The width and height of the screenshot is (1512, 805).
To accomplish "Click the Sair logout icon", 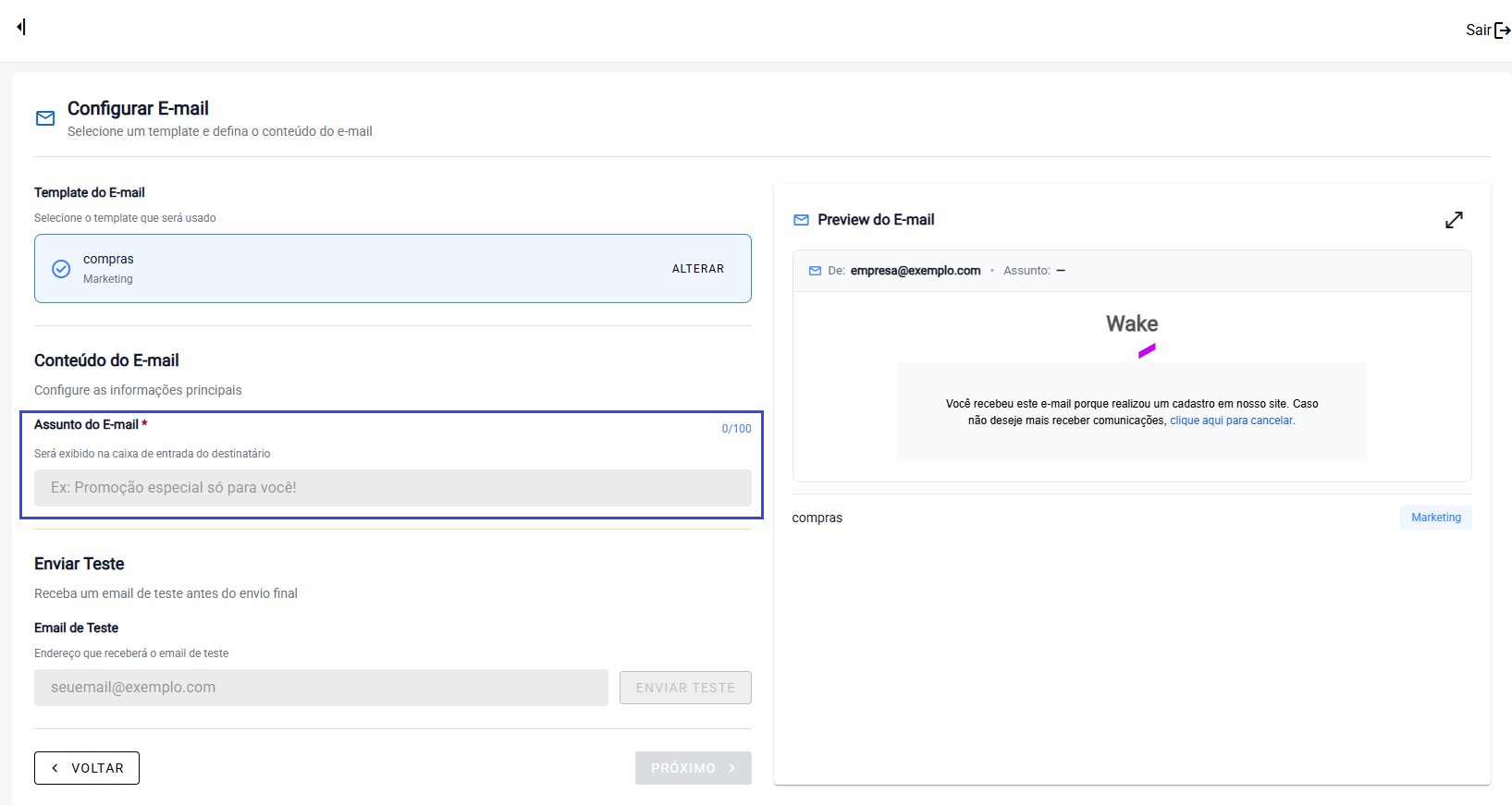I will 1502,30.
